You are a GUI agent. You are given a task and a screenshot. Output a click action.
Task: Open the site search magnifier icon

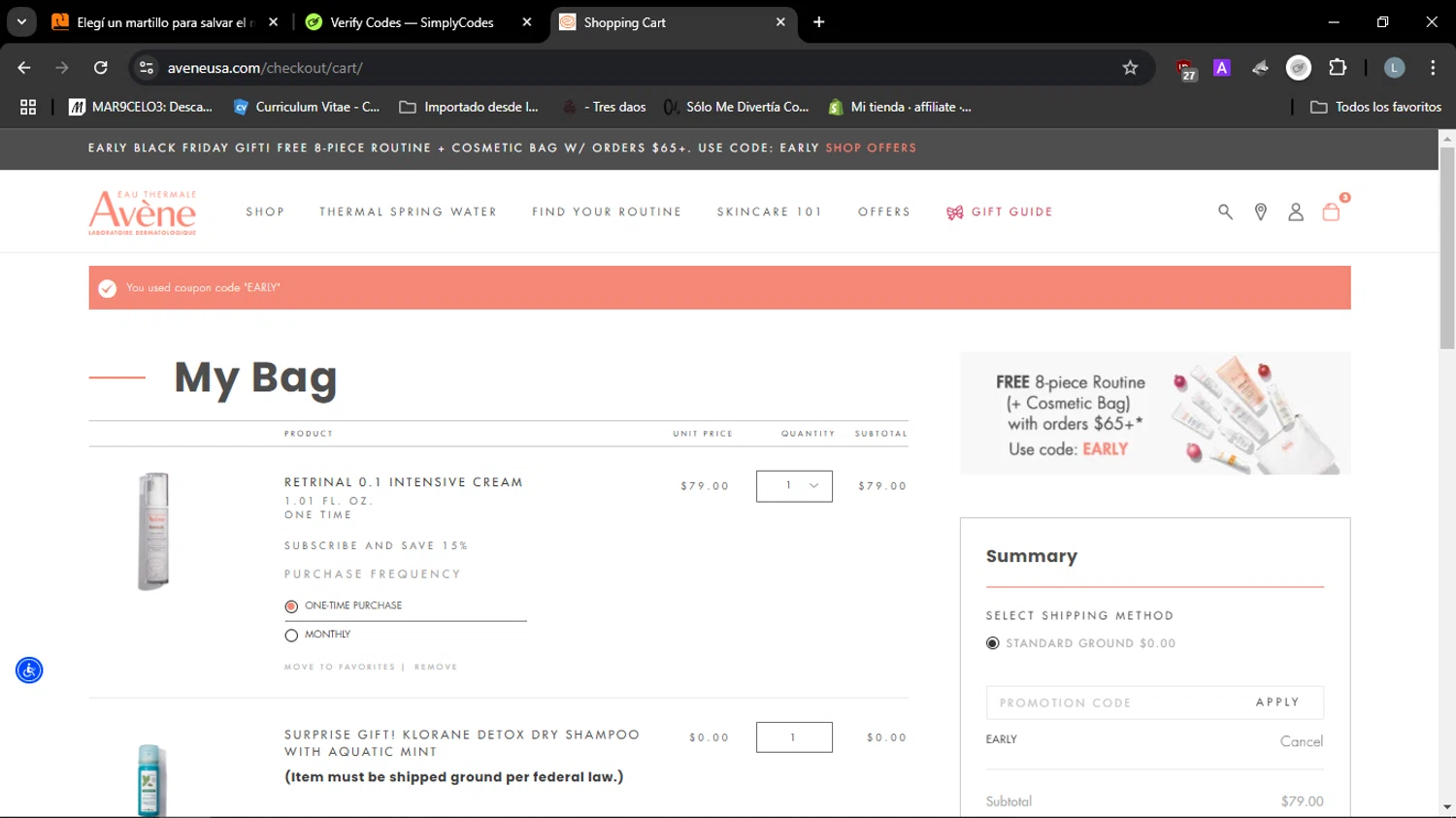1225,212
